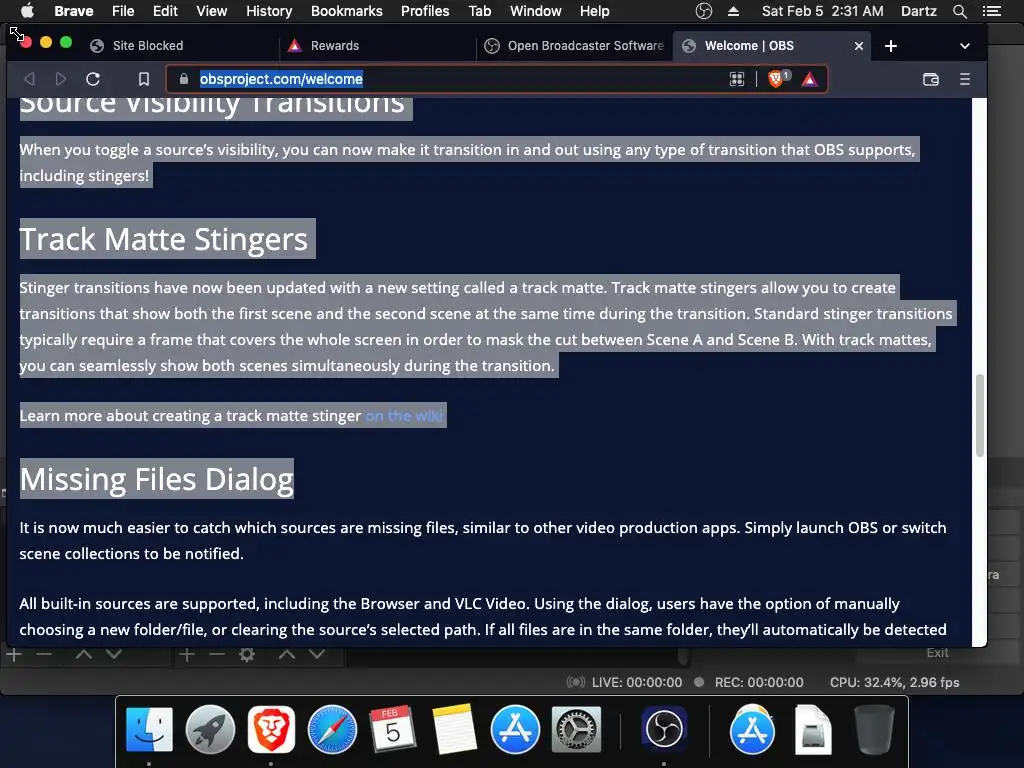Screen dimensions: 1024x768
Task: Open the File menu
Action: click(x=123, y=11)
